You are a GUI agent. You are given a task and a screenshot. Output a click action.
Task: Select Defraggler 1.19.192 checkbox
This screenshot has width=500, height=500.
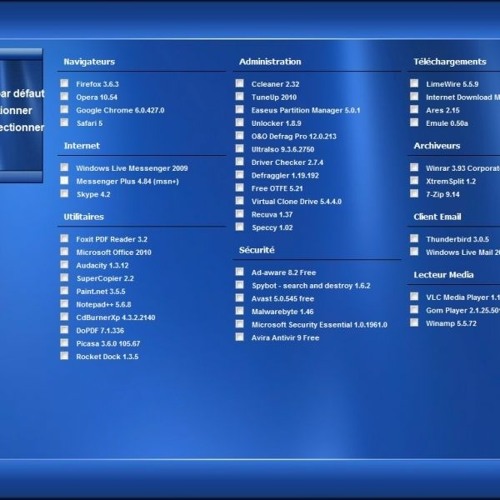click(x=240, y=175)
